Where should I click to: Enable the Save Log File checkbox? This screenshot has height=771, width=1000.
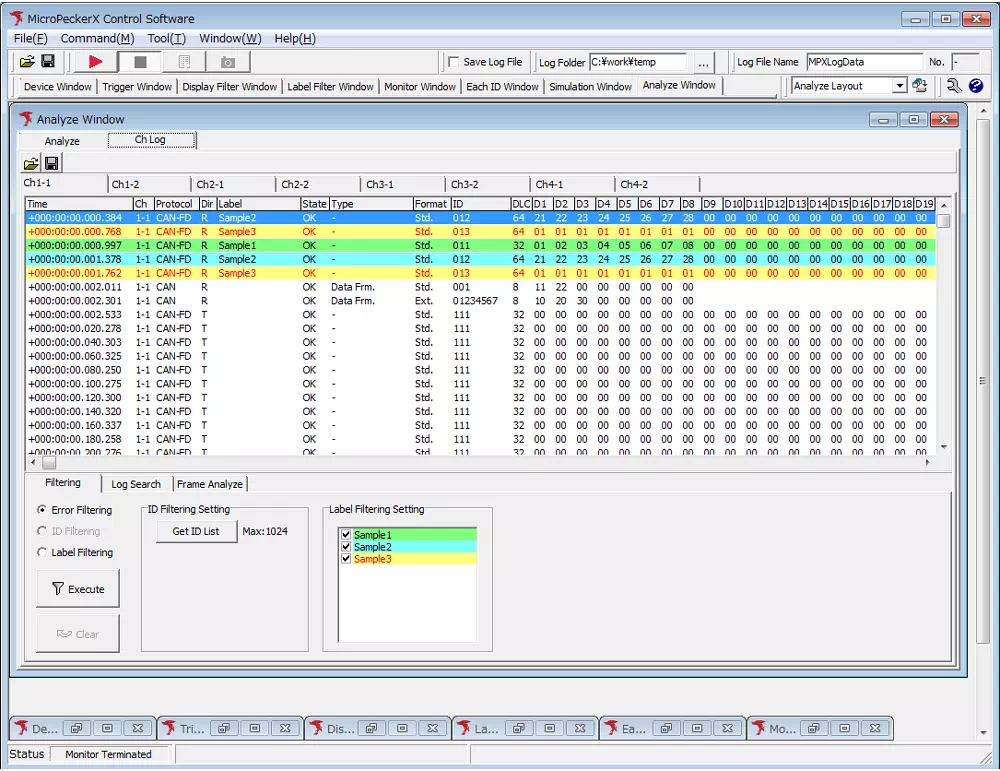454,62
